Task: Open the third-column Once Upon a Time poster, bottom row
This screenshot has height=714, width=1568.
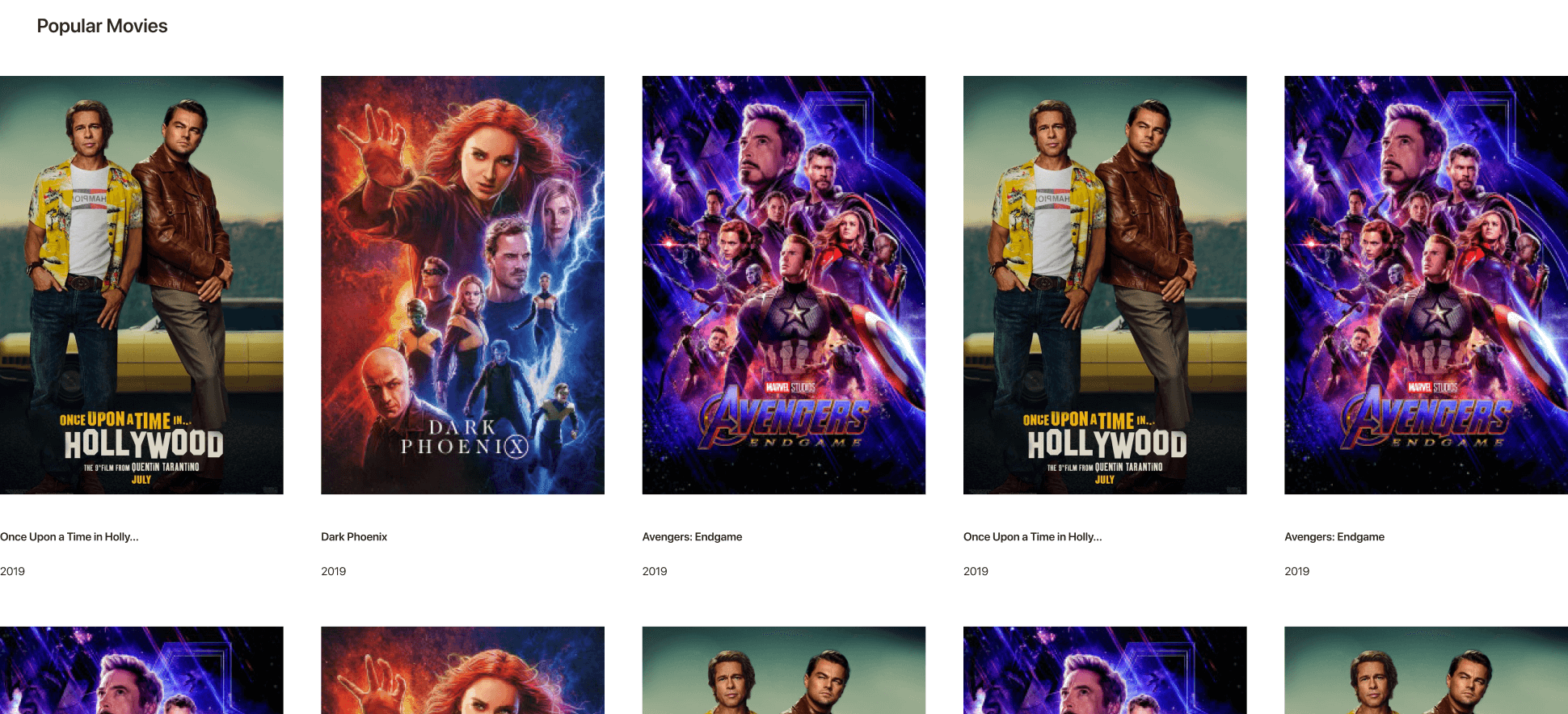Action: [x=784, y=670]
